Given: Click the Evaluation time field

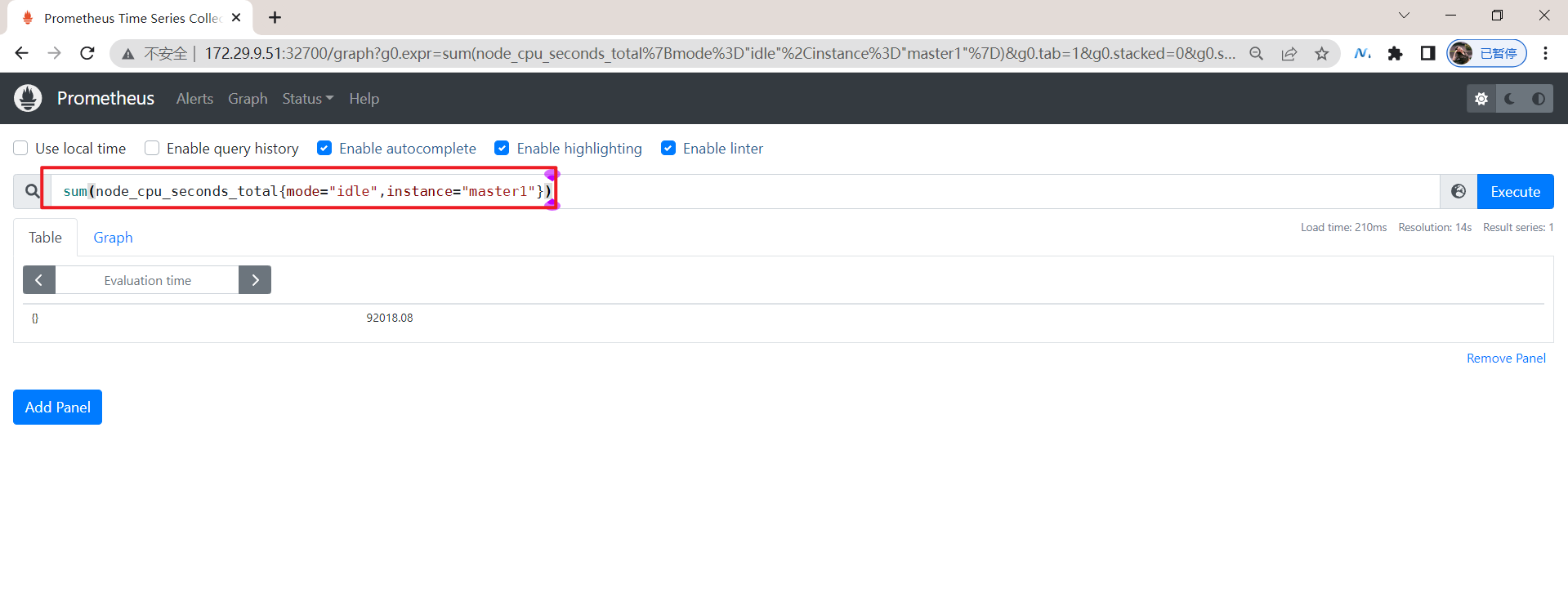Looking at the screenshot, I should tap(147, 280).
